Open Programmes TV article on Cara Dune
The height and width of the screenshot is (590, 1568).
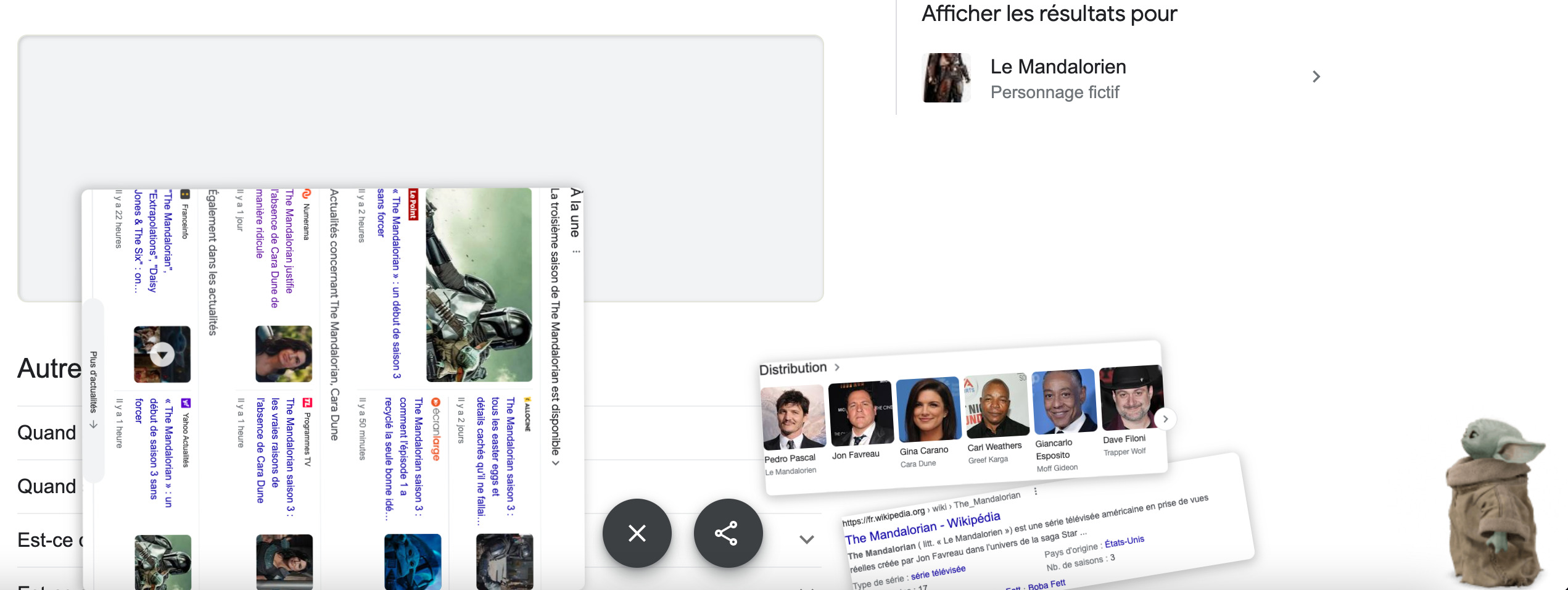click(275, 457)
